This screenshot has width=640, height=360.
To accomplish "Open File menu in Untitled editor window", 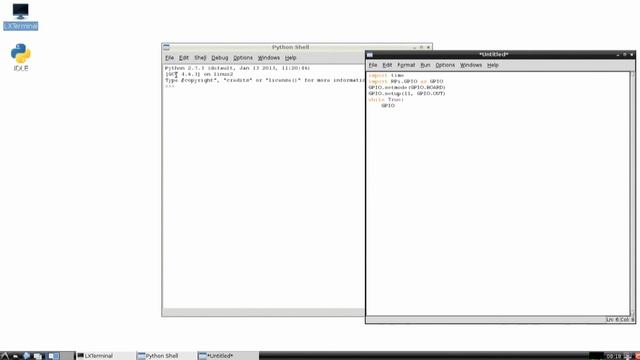I will [373, 65].
